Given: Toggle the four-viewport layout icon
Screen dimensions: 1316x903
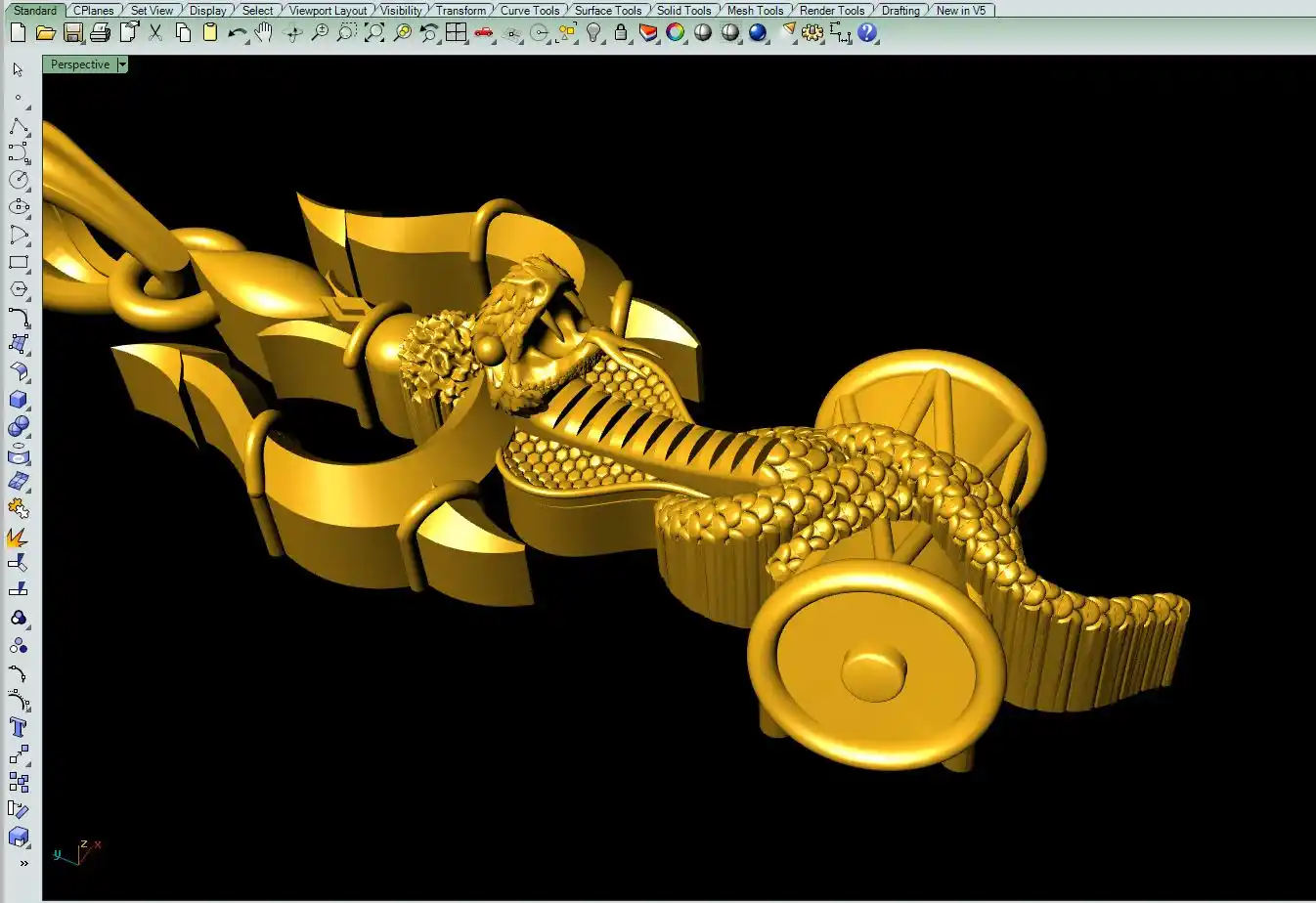Looking at the screenshot, I should click(x=457, y=32).
